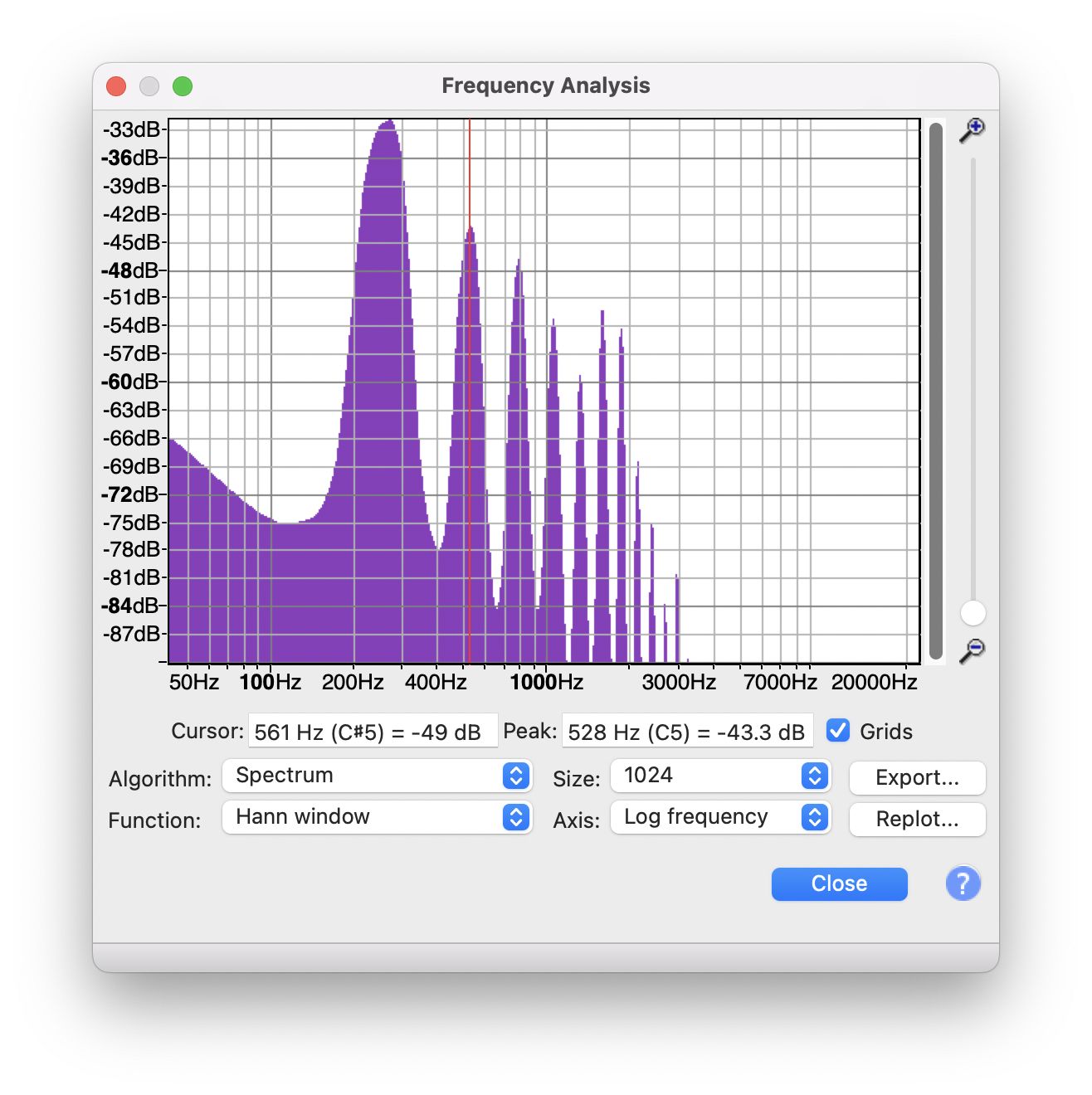Image resolution: width=1092 pixels, height=1095 pixels.
Task: Export the spectrum data
Action: (916, 778)
